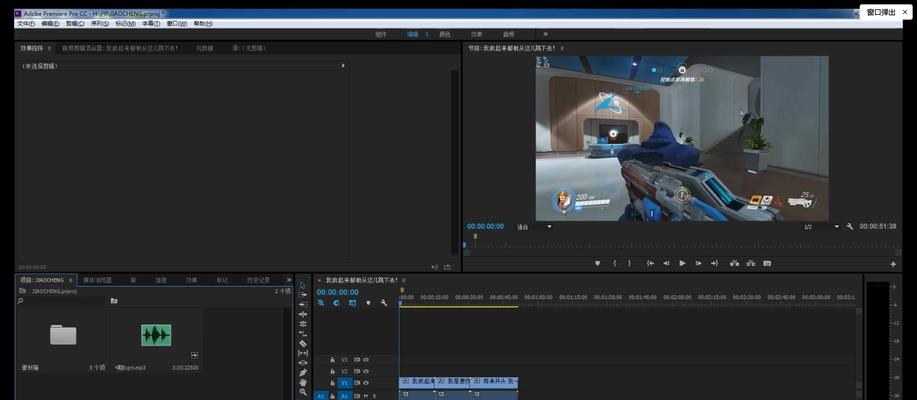Go to Out point in program monitor
Screen dimensions: 917x400
point(714,263)
